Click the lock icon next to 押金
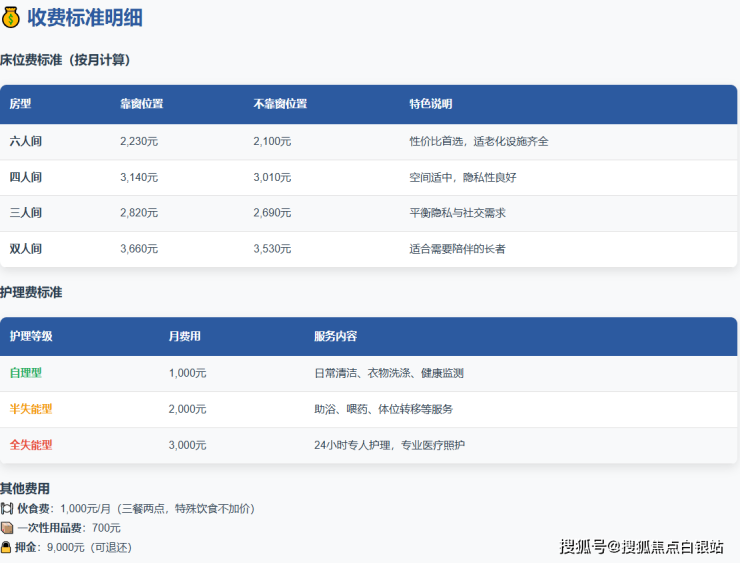Viewport: 740px width, 563px height. (7, 547)
